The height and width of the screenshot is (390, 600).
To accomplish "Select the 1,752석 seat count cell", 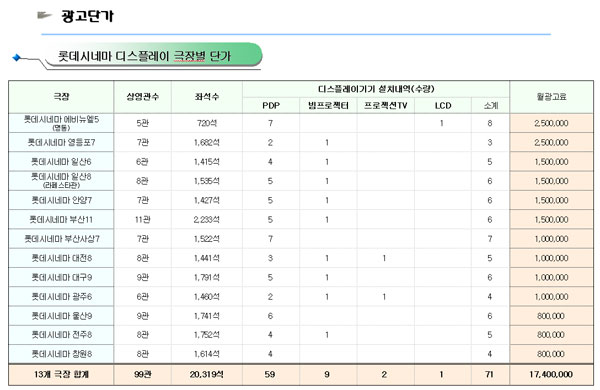I will tap(207, 335).
